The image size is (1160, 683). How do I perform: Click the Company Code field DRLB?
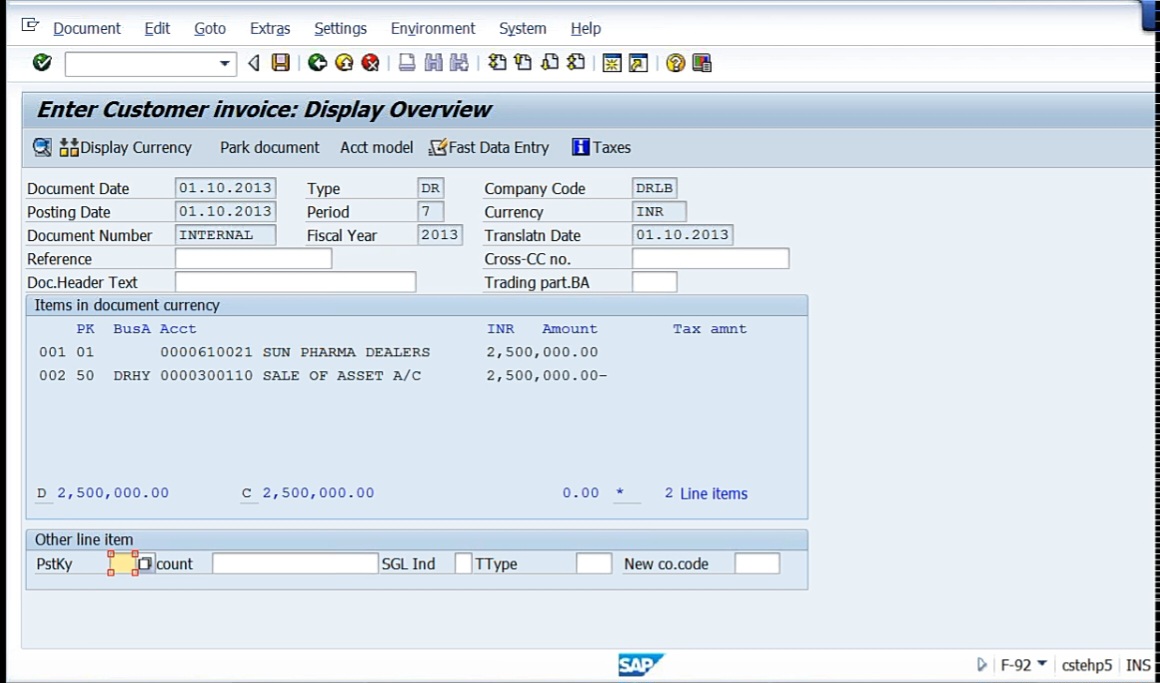655,188
